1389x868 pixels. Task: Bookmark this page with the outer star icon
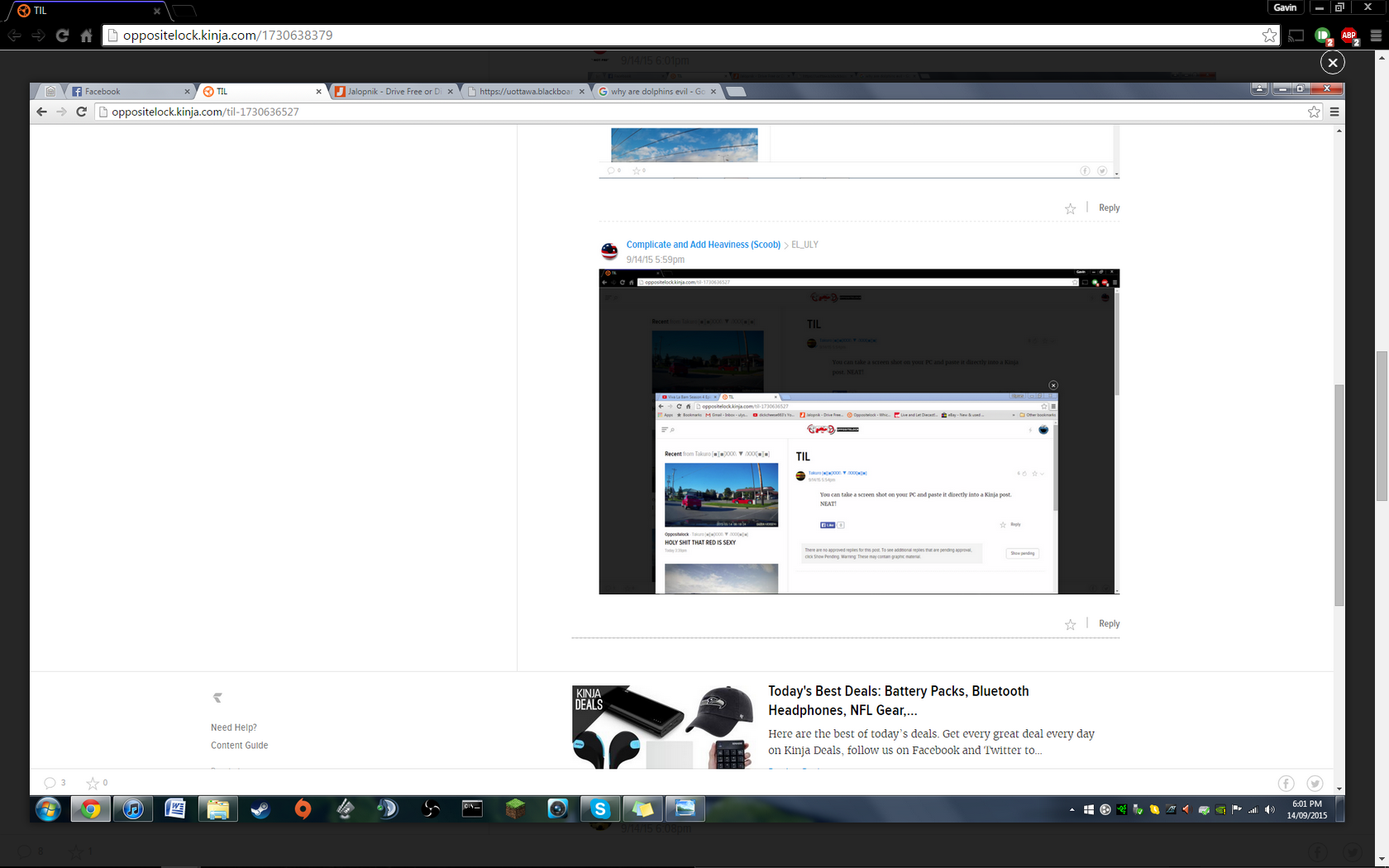pos(1269,36)
